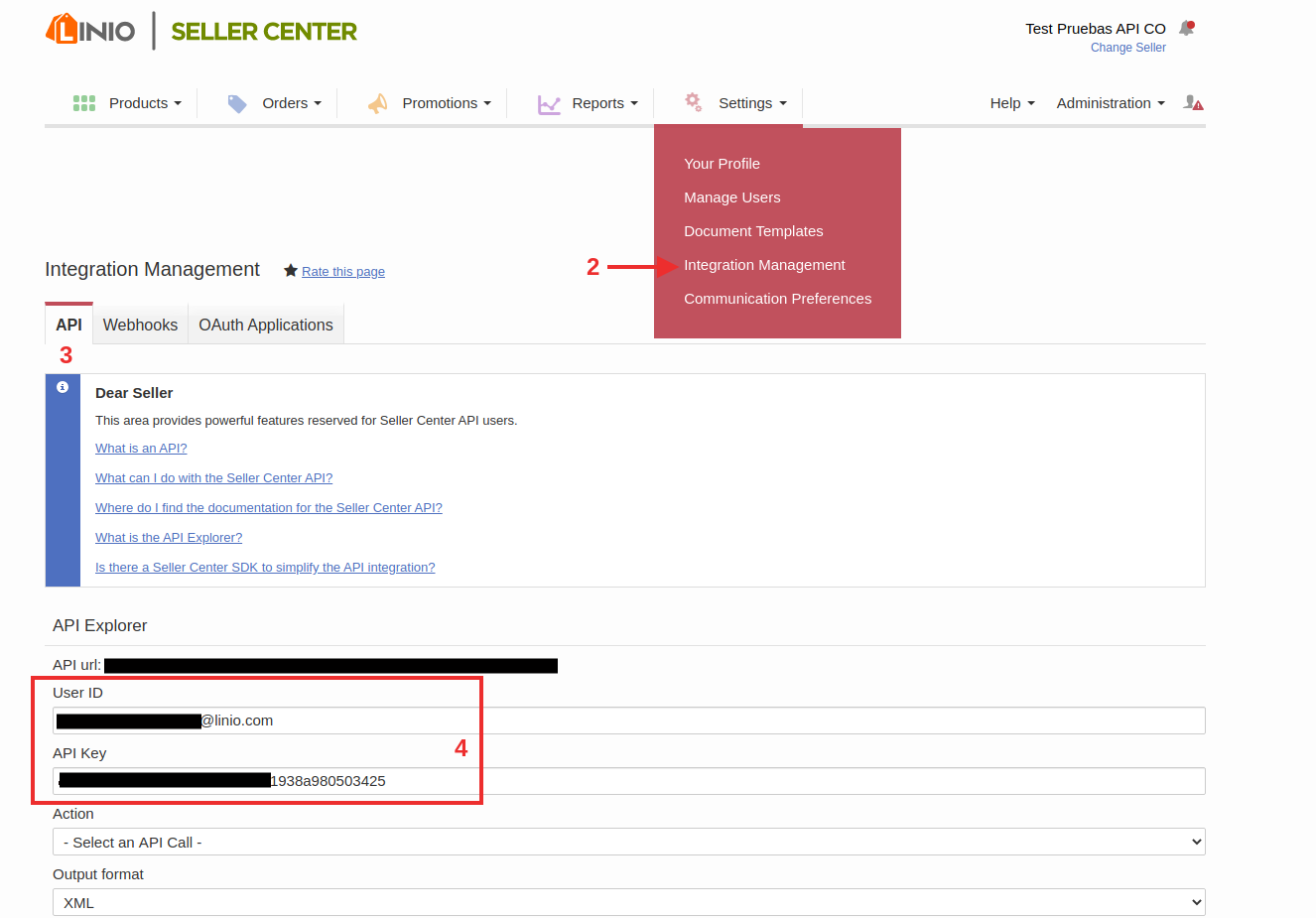Select Your Profile from Settings menu
The image size is (1316, 918).
722,164
